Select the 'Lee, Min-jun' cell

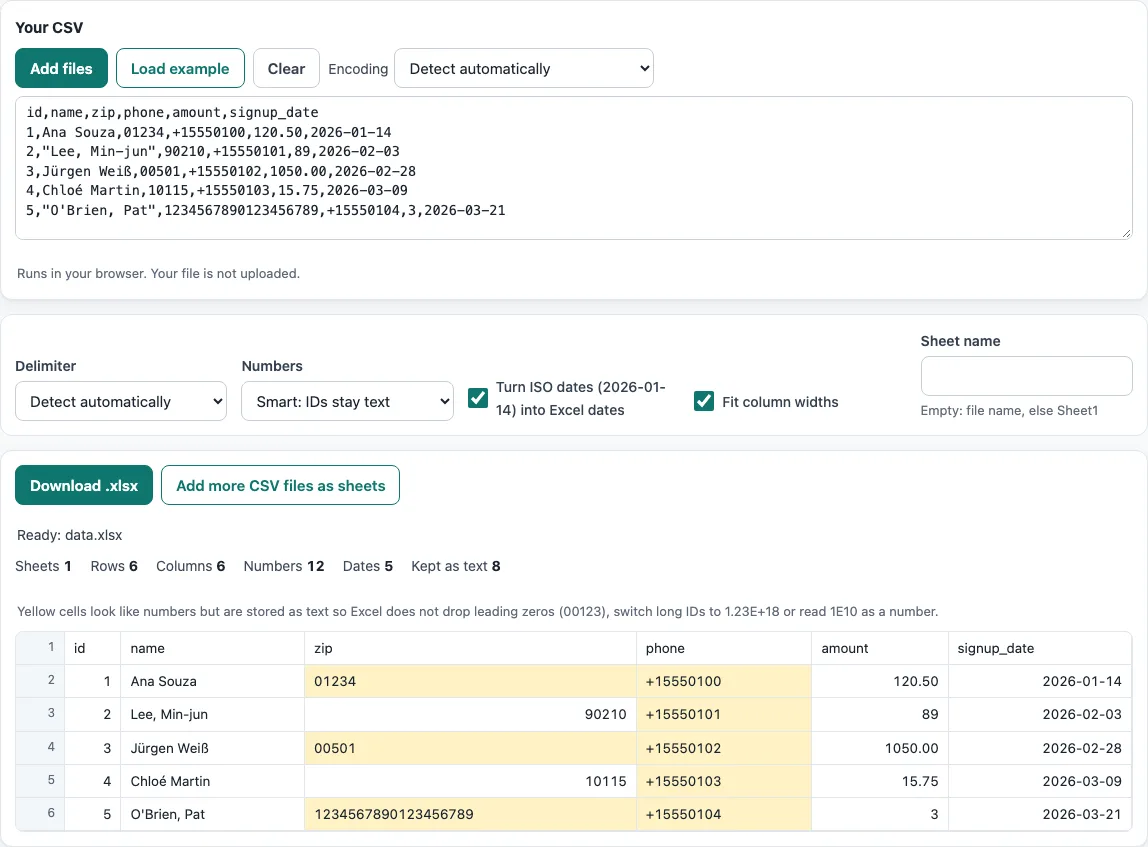pyautogui.click(x=212, y=714)
